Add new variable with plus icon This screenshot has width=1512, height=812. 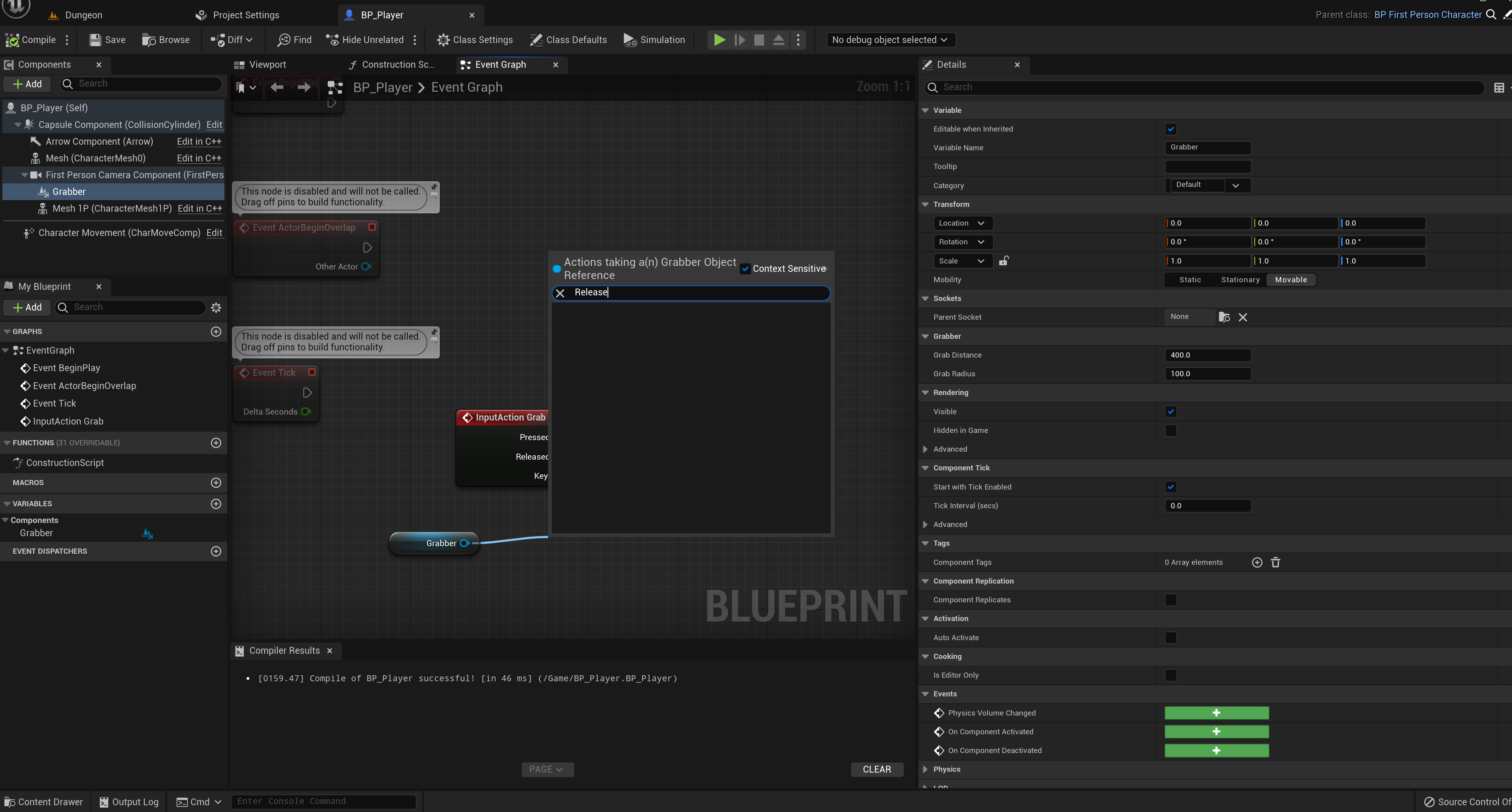[x=216, y=504]
